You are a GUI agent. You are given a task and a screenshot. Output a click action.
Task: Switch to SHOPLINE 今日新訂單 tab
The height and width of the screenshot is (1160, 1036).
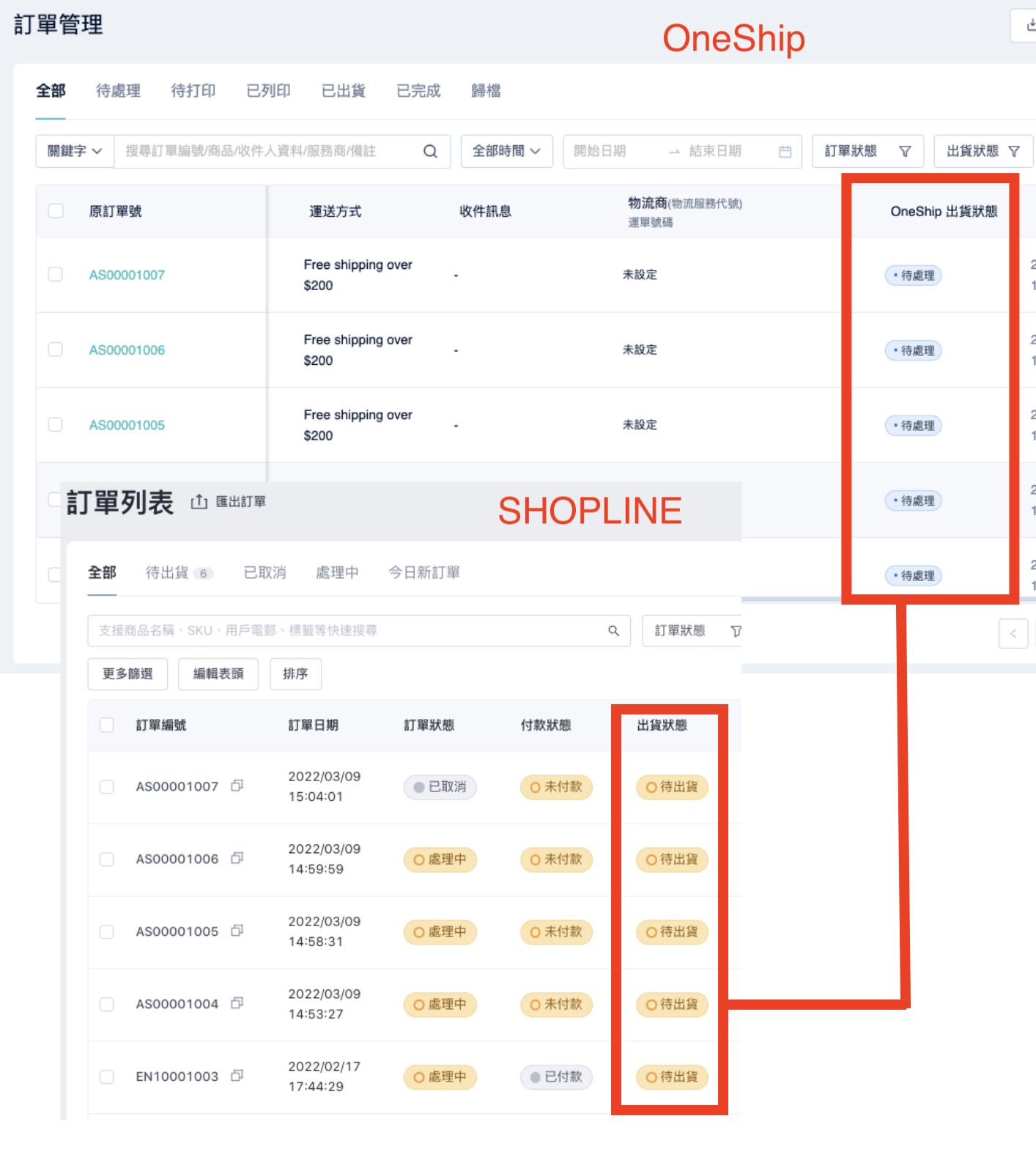424,572
